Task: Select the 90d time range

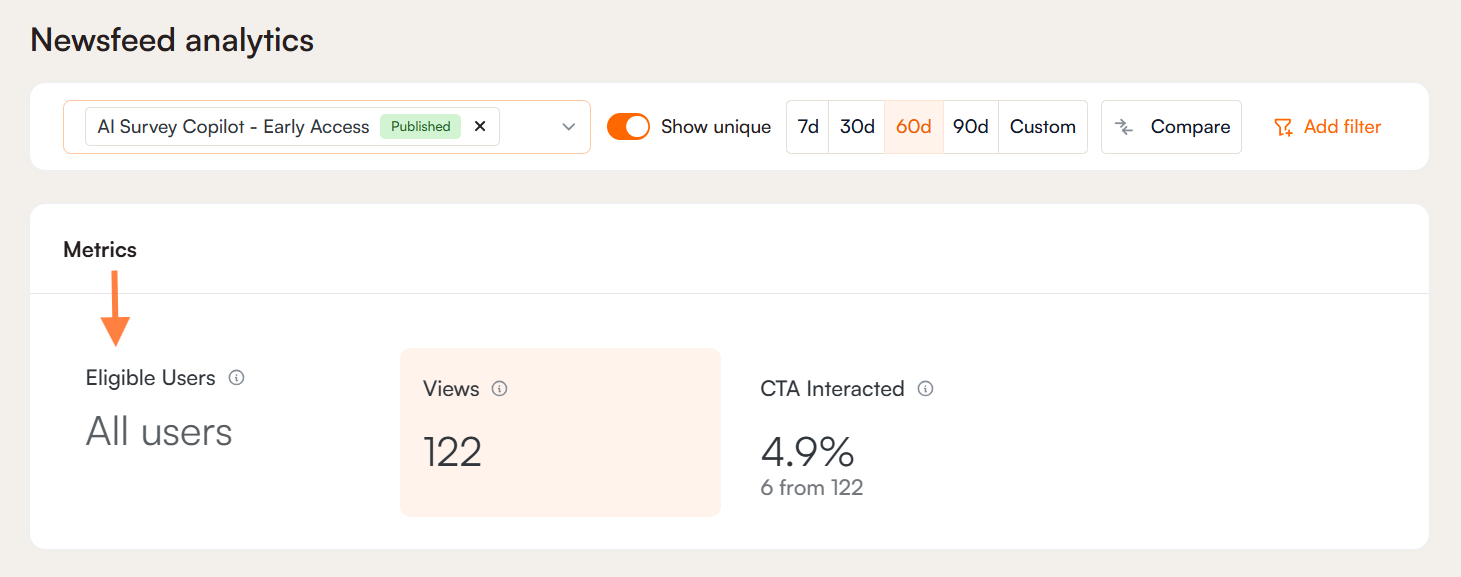Action: (971, 127)
